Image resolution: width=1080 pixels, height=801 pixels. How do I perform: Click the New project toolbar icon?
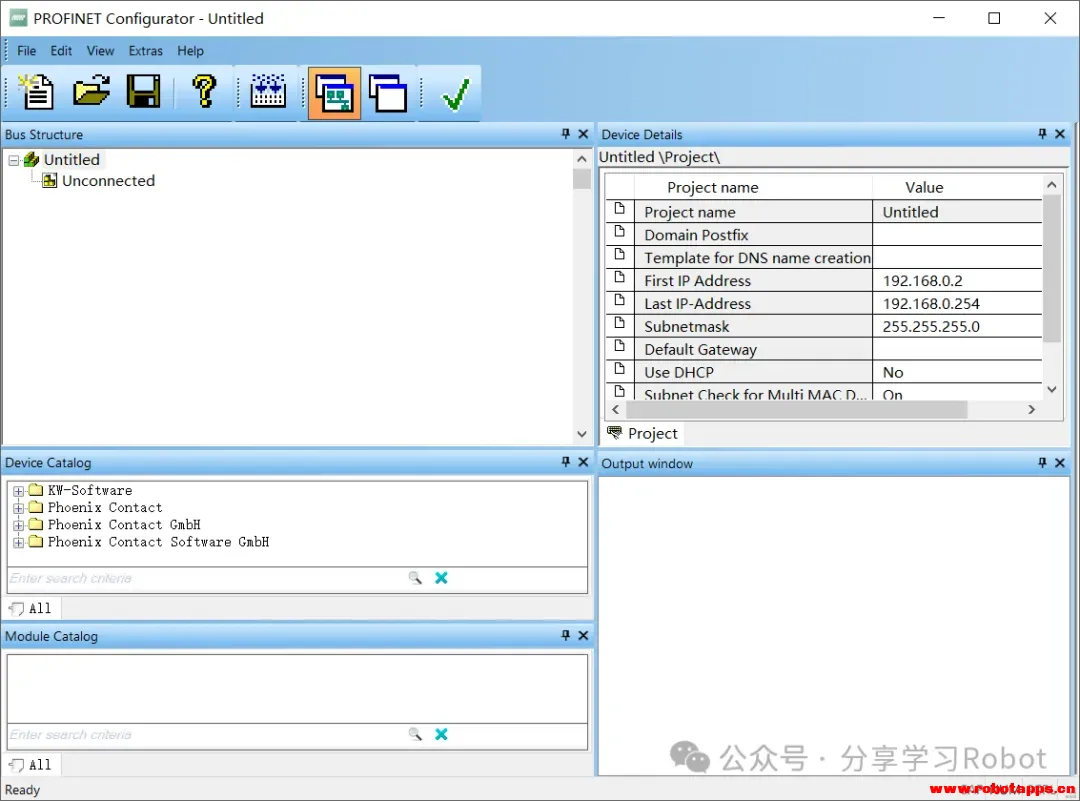(36, 92)
